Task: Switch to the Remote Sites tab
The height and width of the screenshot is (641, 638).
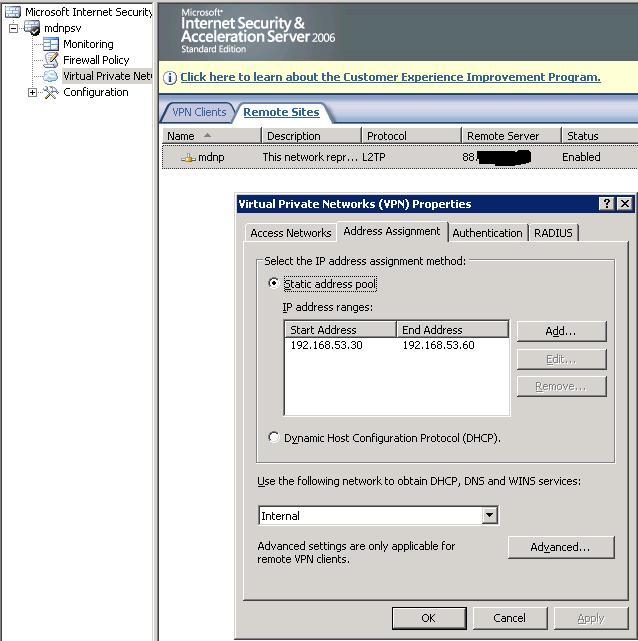Action: (281, 112)
